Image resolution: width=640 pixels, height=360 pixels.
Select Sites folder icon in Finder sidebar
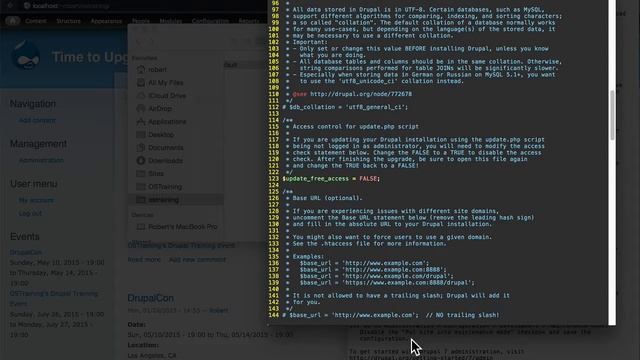(141, 174)
